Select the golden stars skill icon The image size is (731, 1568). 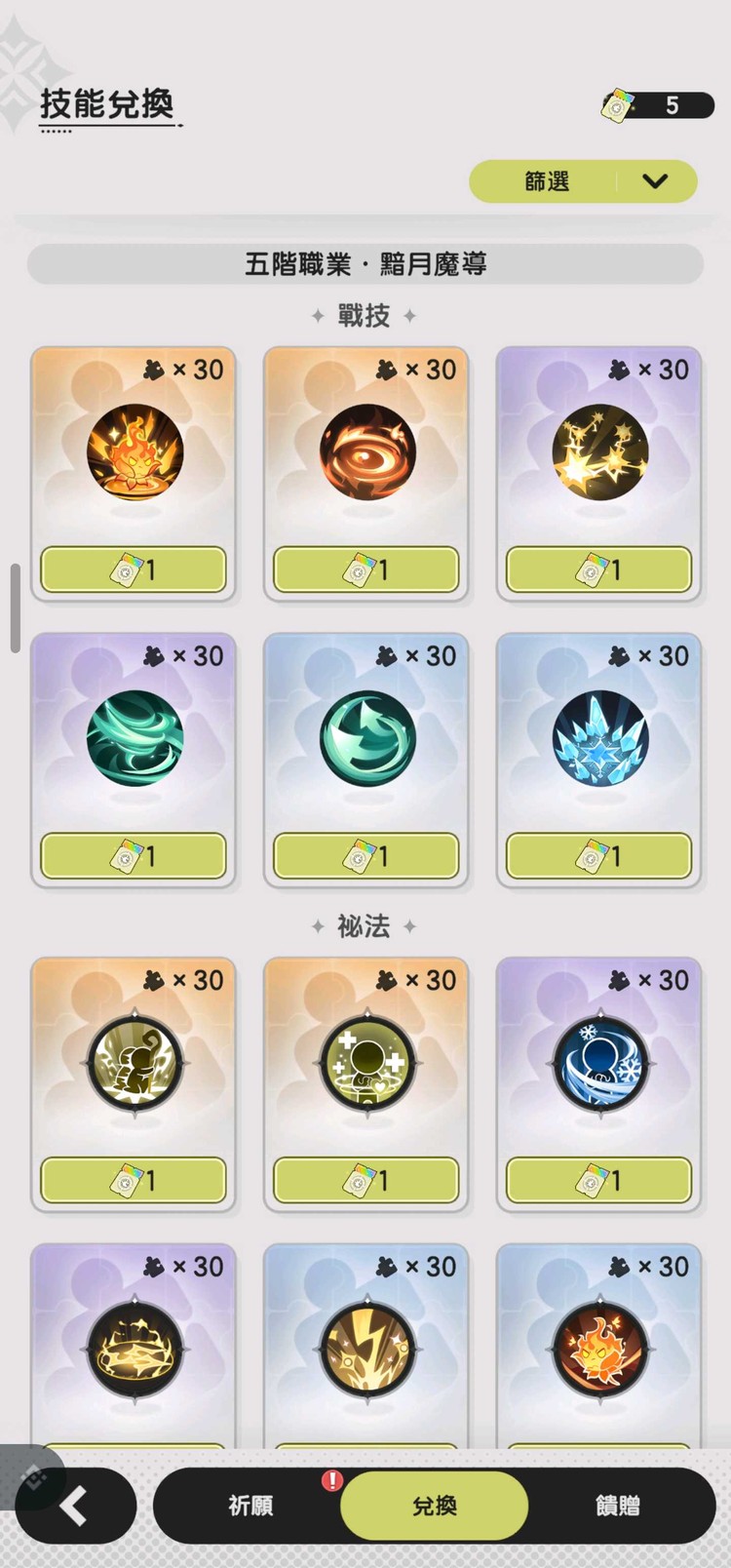[599, 453]
